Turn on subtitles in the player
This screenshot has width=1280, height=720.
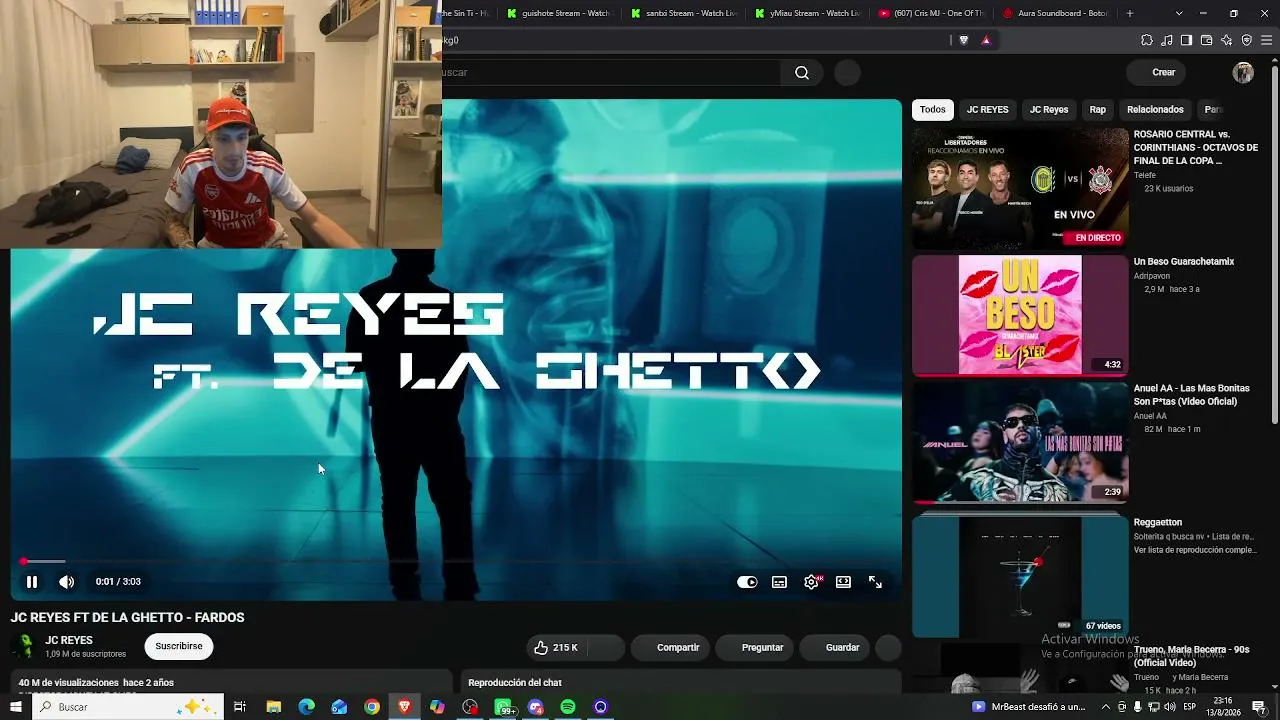(x=779, y=582)
